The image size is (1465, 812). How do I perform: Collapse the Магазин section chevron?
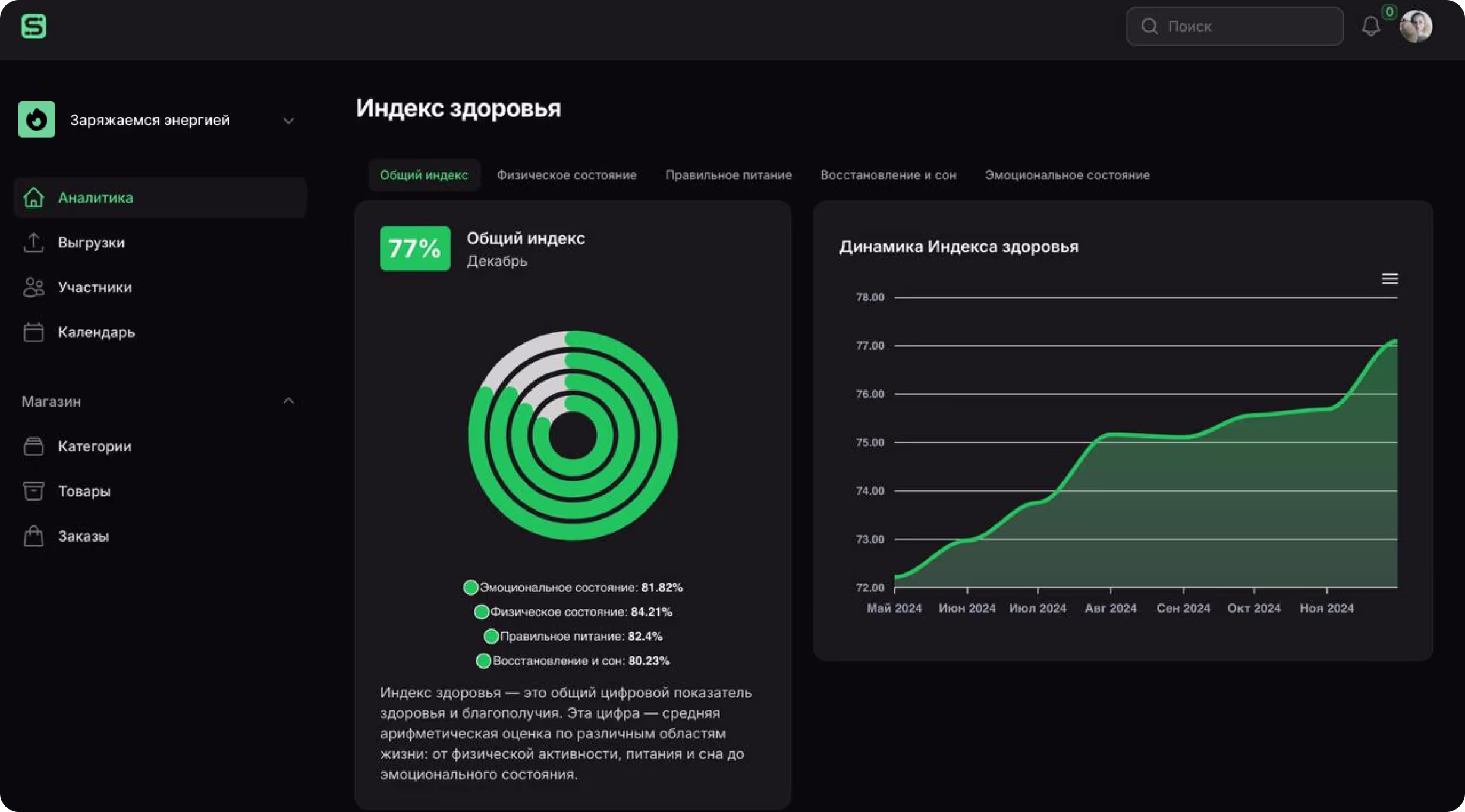(288, 401)
